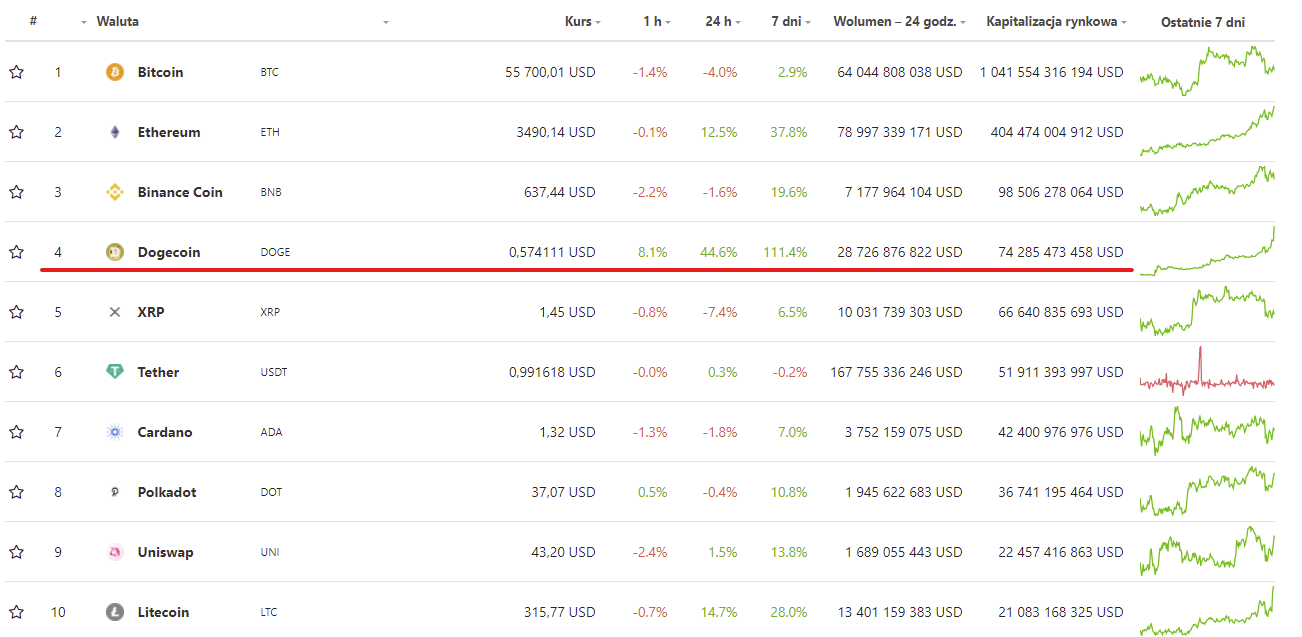Open the Uniswap coin page link
Screen dimensions: 1302x637
pos(165,552)
